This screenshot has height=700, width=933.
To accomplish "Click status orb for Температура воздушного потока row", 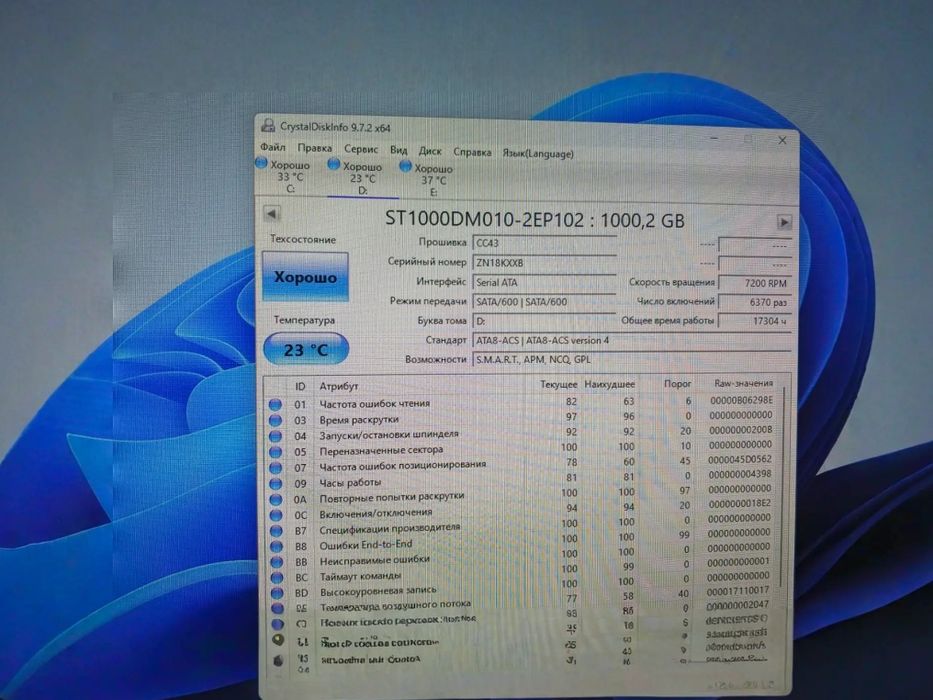I will (x=278, y=608).
